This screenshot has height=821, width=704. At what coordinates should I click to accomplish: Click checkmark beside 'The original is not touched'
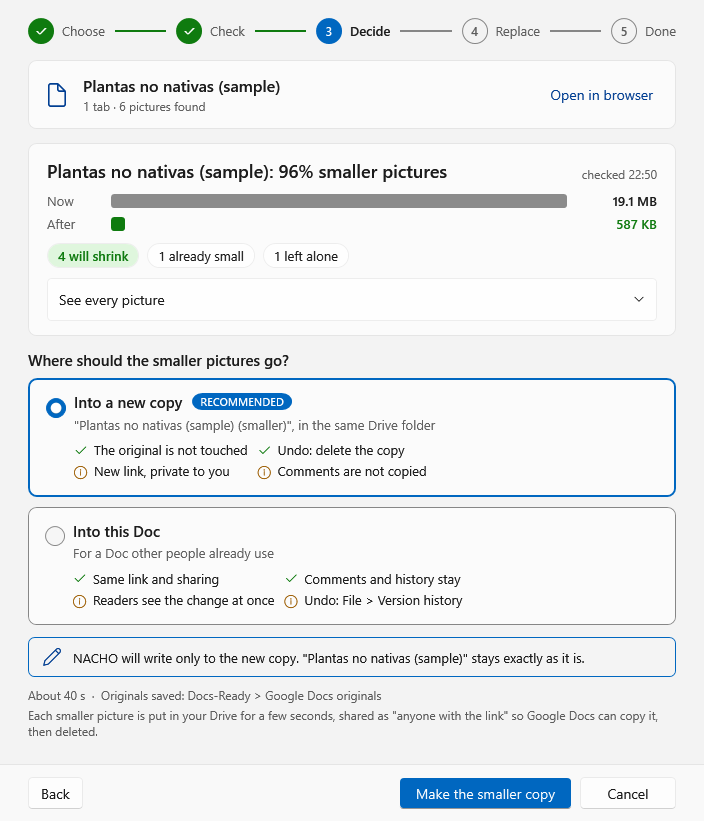[x=81, y=450]
